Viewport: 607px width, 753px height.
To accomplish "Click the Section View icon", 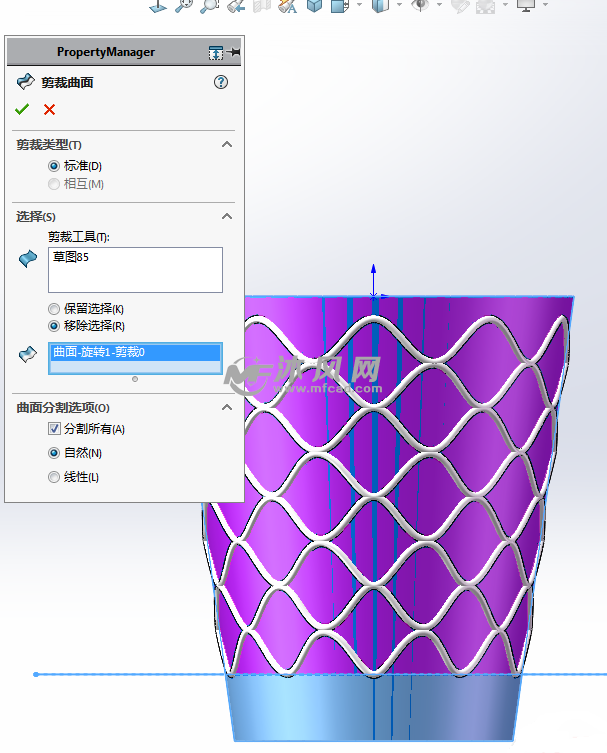I will pos(262,6).
